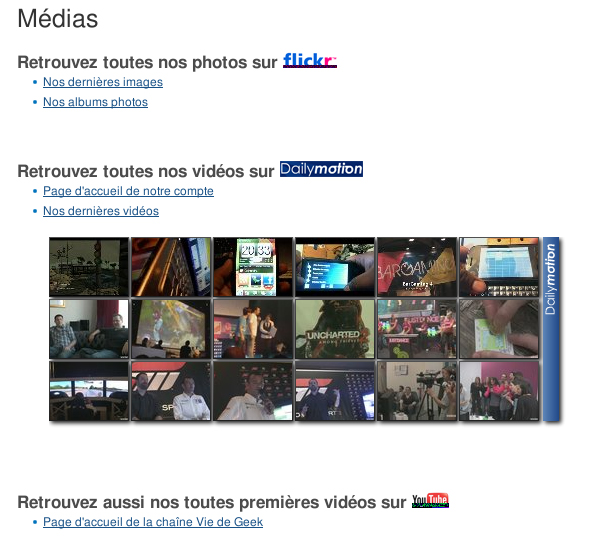Open 'Page d'accueil de notre compte' link
Viewport: 590px width, 543px height.
click(128, 191)
